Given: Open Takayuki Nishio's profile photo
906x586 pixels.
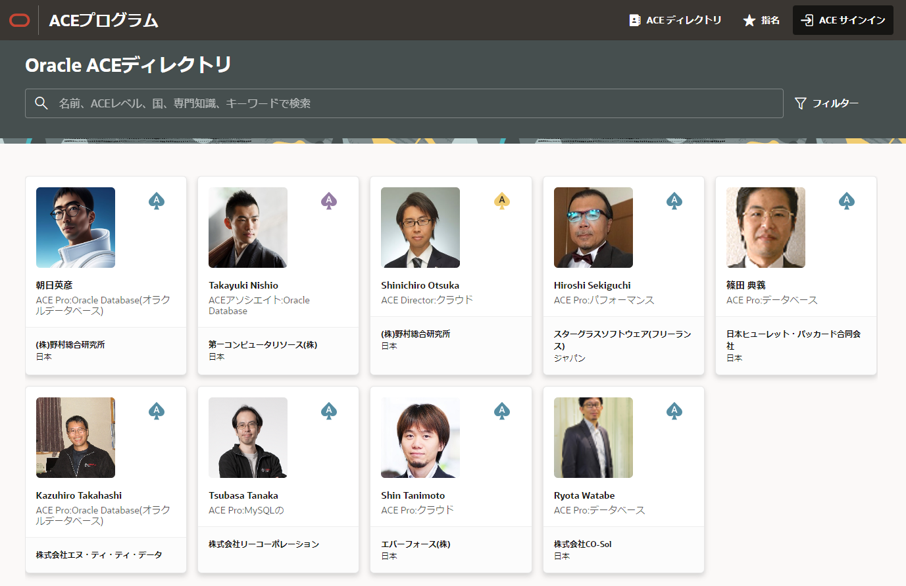Looking at the screenshot, I should coord(248,227).
